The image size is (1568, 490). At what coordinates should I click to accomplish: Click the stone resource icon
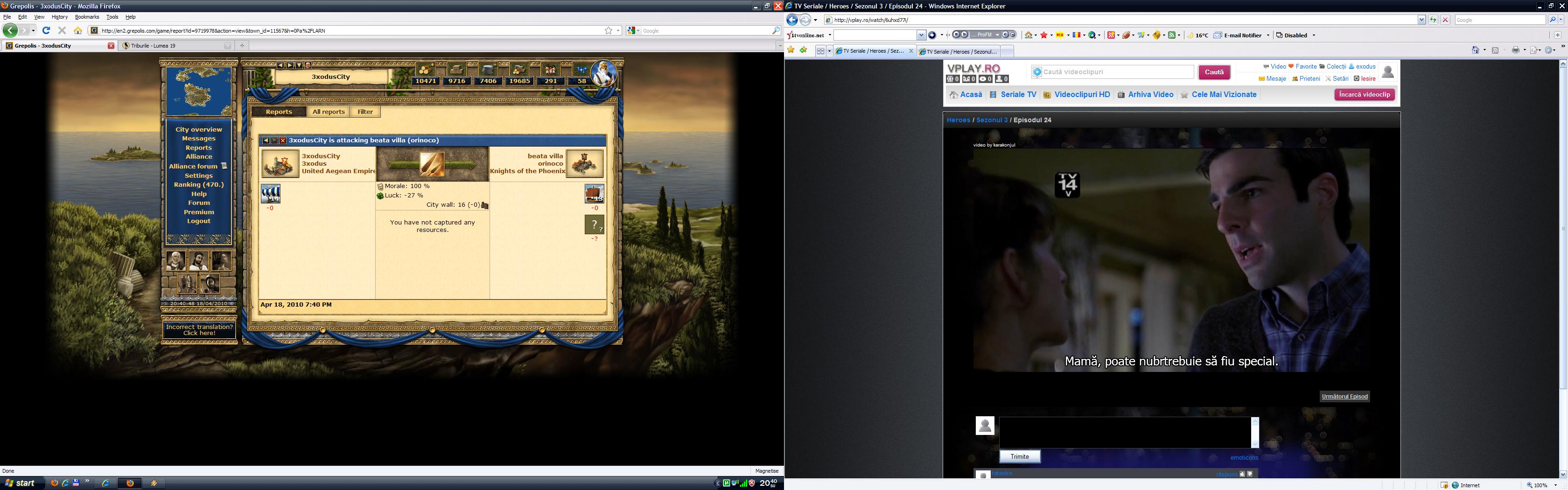point(456,70)
